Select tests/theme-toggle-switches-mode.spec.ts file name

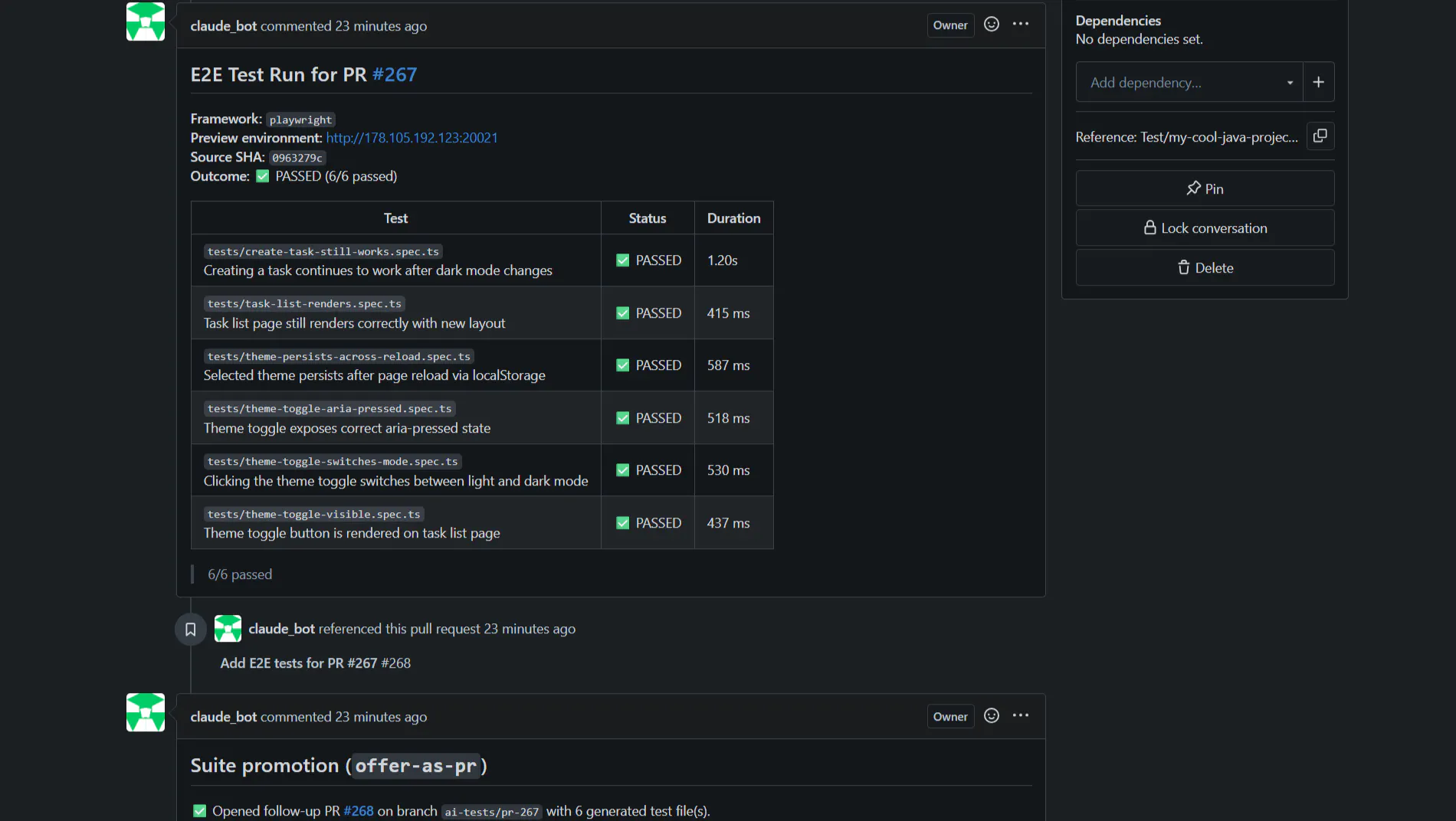tap(333, 462)
